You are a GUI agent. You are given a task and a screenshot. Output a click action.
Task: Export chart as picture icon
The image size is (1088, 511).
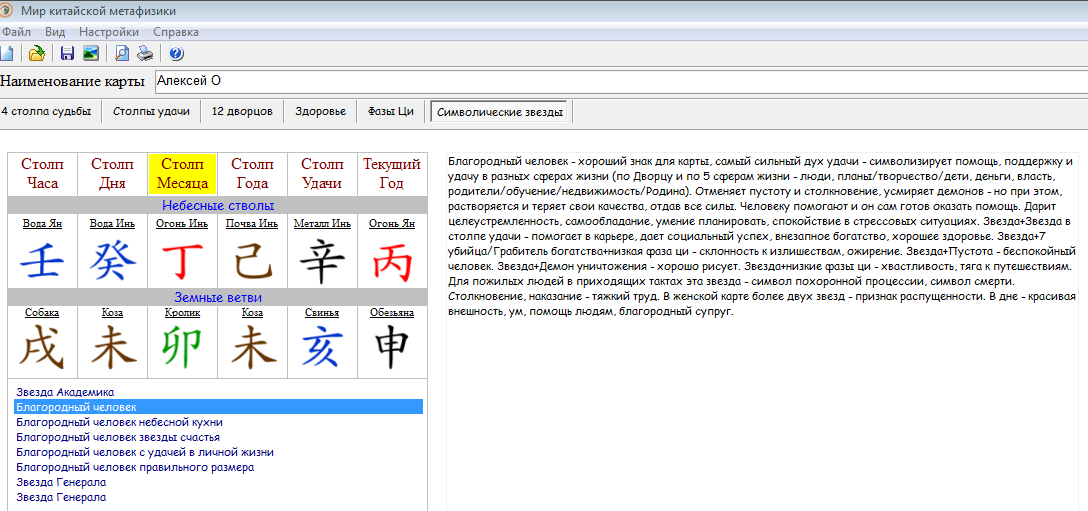90,53
